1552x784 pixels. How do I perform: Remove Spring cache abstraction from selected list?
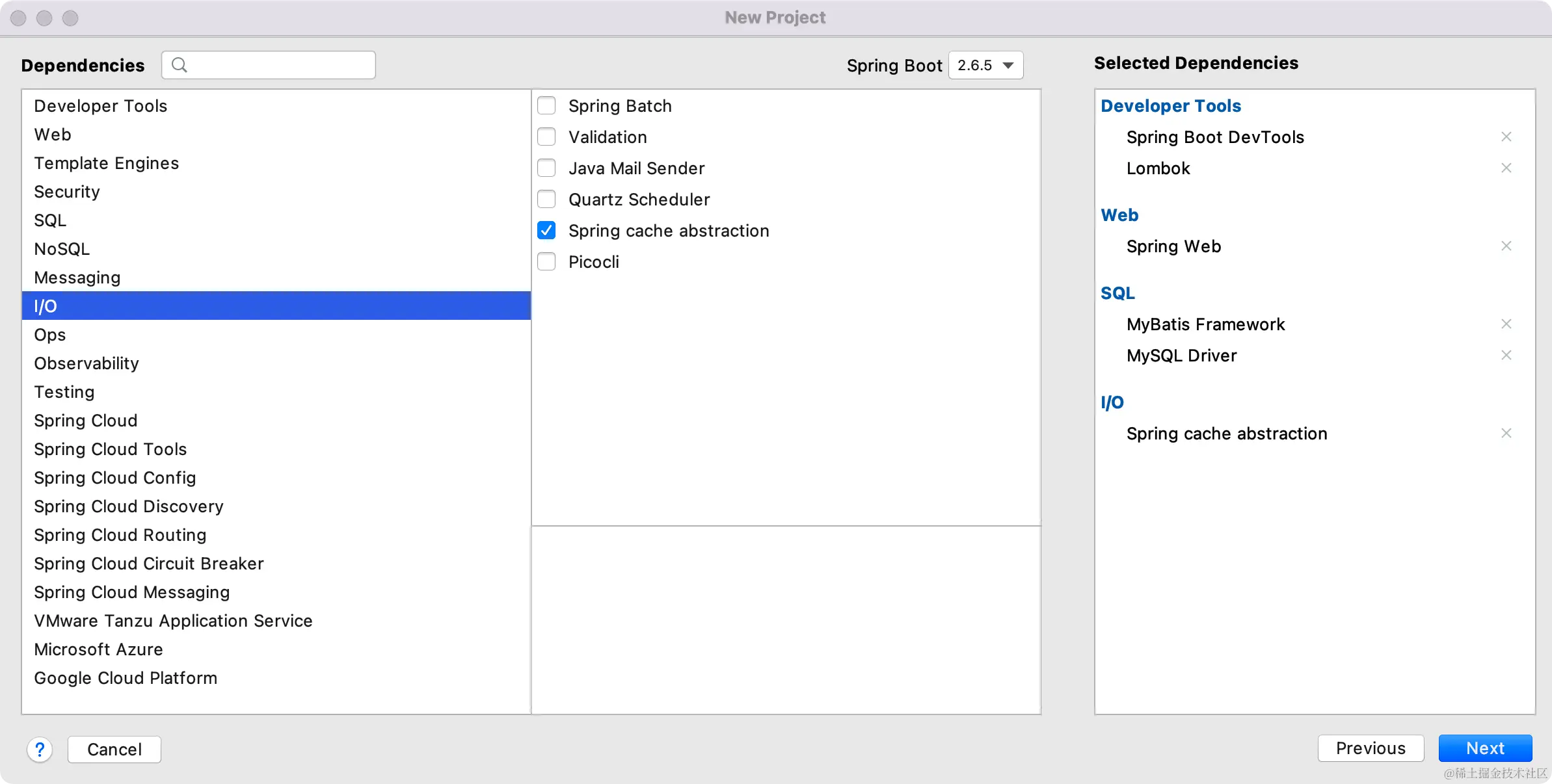[x=1506, y=433]
